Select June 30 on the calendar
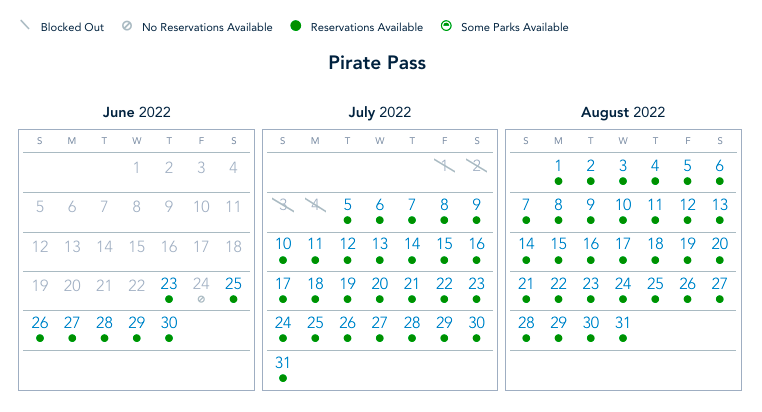 (x=169, y=323)
